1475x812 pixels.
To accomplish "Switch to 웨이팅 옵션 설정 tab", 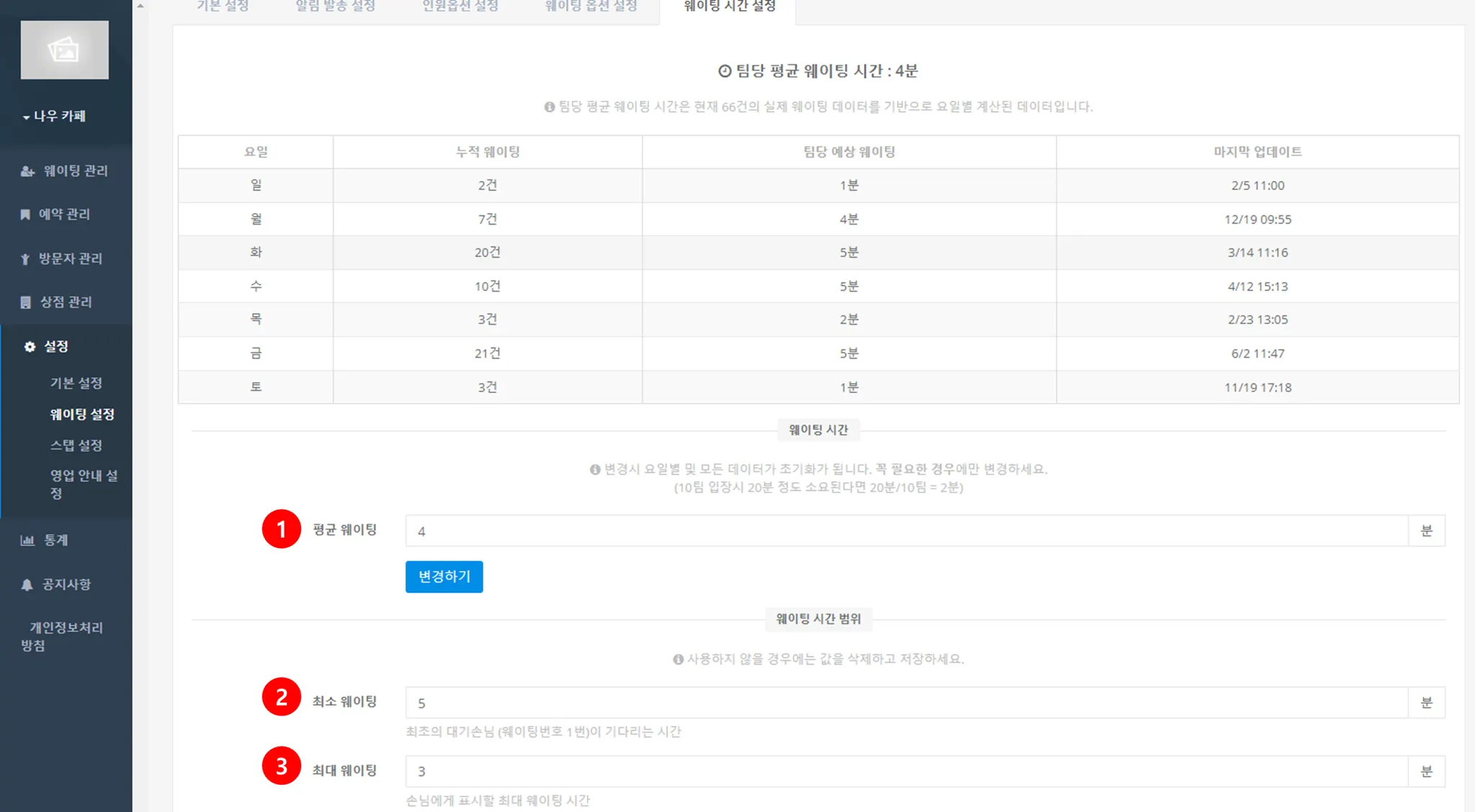I will coord(591,6).
